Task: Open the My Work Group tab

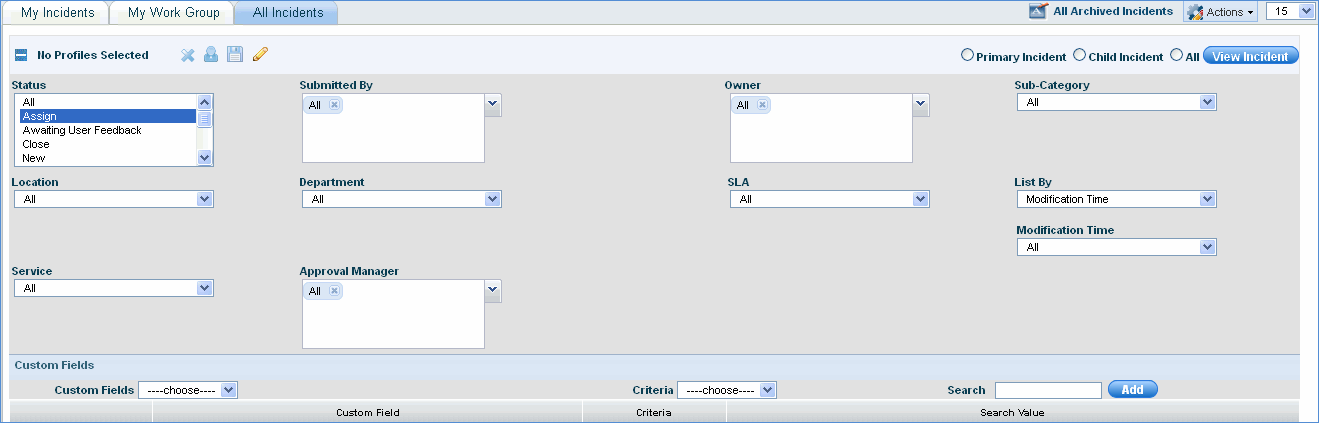Action: 174,13
